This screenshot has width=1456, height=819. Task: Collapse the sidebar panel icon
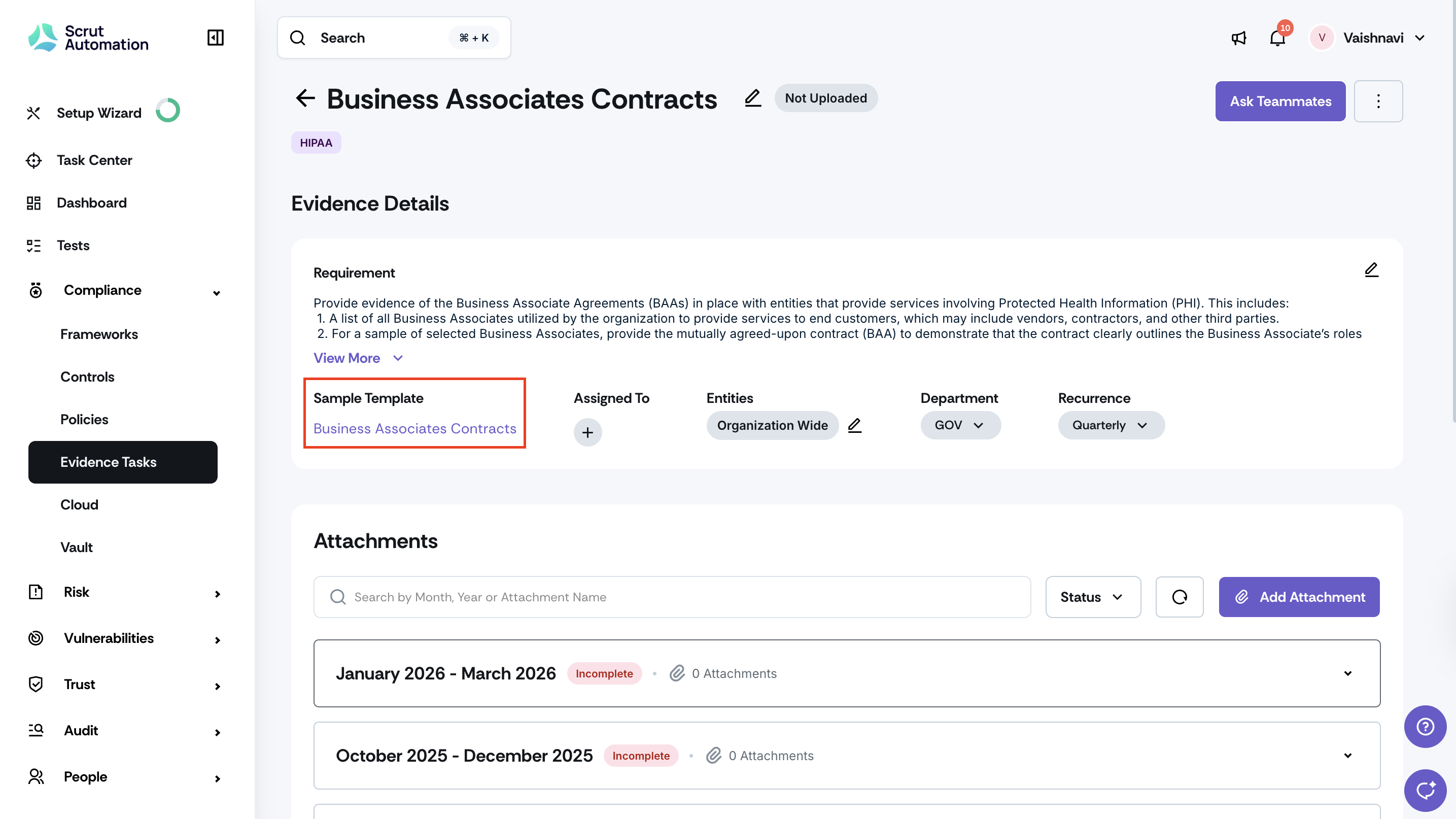215,38
